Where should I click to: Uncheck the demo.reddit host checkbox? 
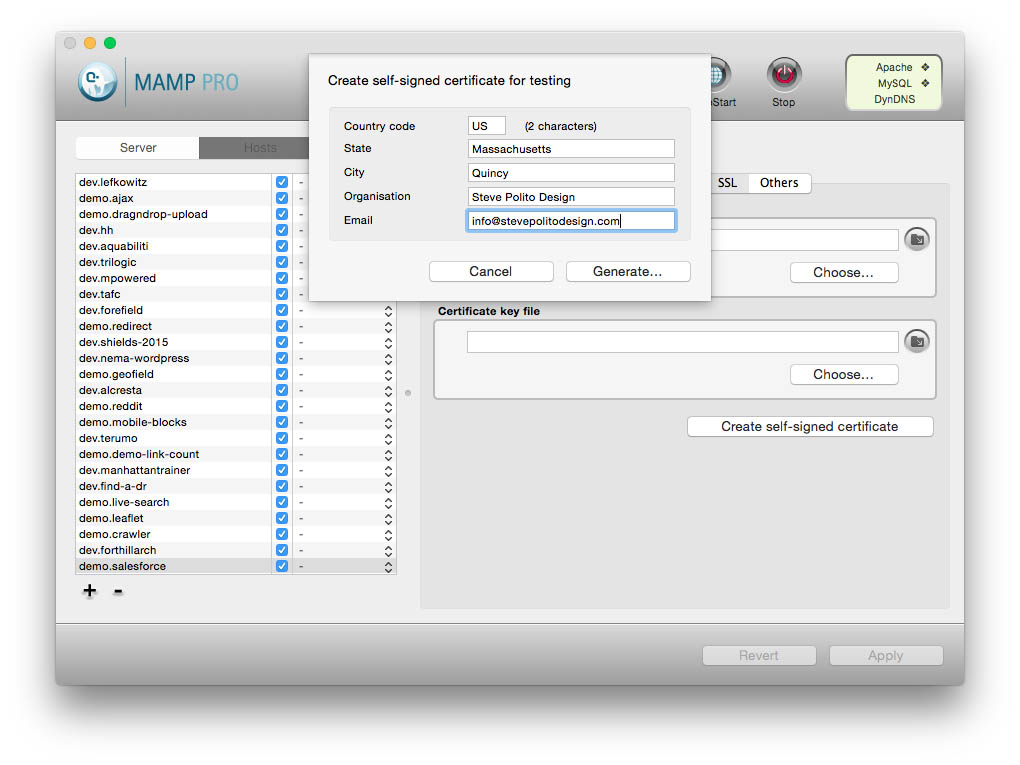point(282,406)
